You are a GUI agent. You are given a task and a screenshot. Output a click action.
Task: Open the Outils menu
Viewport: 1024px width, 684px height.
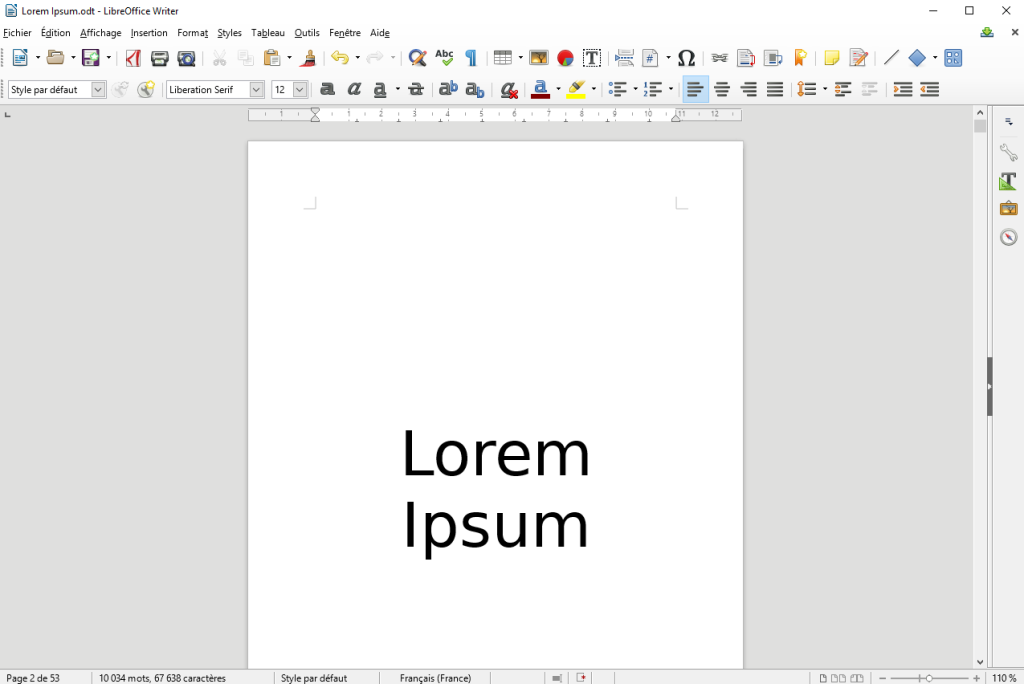click(307, 33)
